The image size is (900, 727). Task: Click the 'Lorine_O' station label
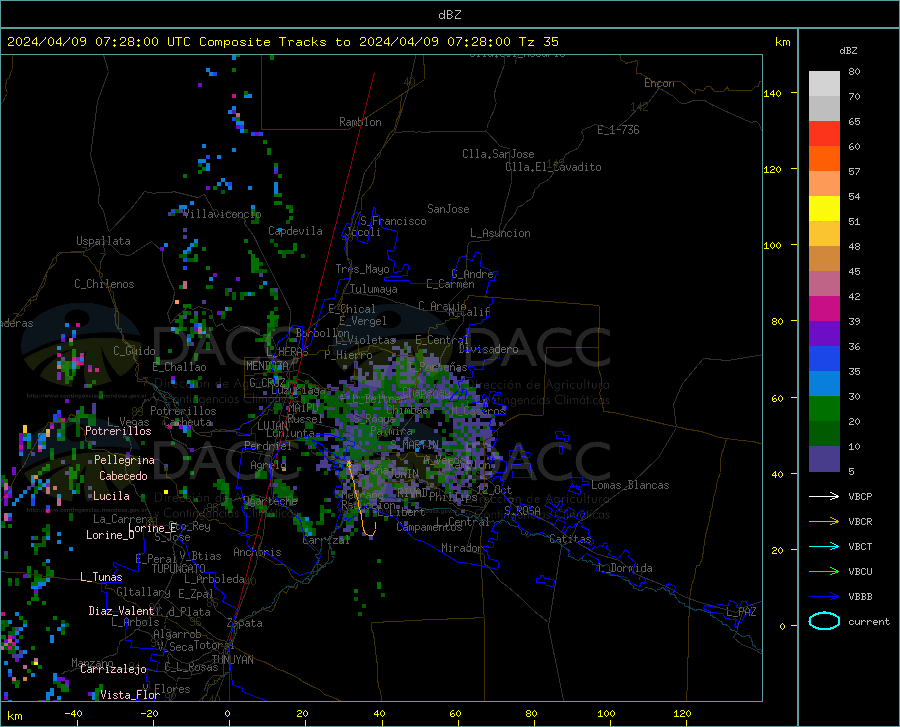[x=110, y=535]
